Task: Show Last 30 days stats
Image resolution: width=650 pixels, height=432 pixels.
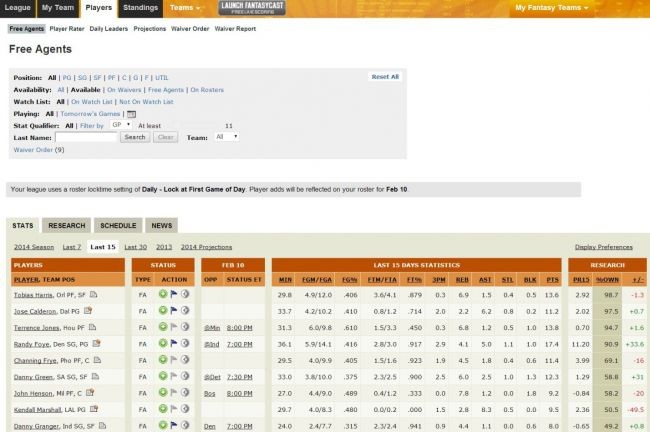Action: tap(136, 247)
